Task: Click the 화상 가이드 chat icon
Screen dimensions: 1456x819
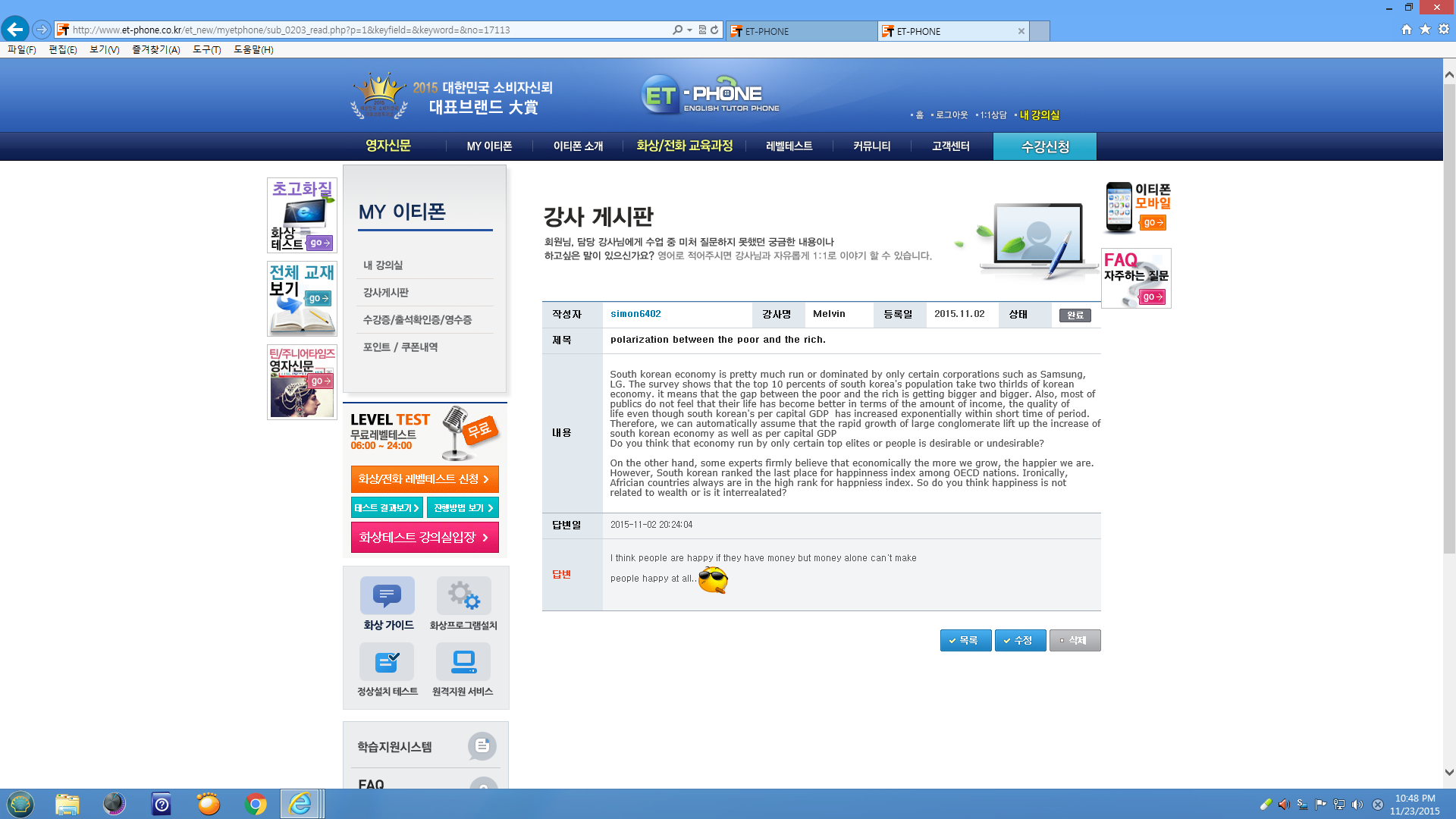Action: [387, 595]
